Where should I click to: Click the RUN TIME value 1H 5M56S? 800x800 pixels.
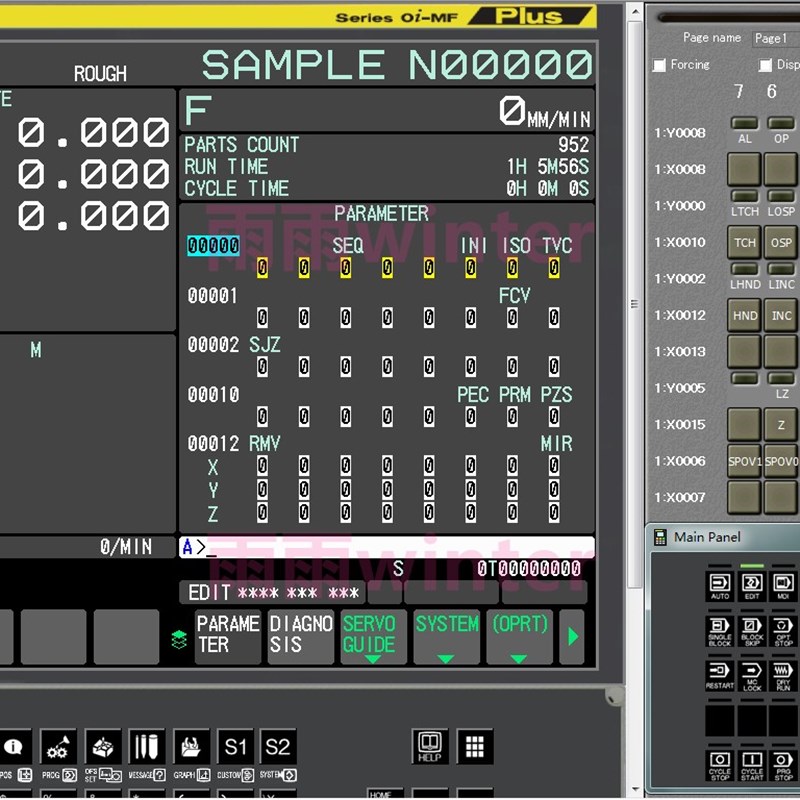click(x=548, y=167)
